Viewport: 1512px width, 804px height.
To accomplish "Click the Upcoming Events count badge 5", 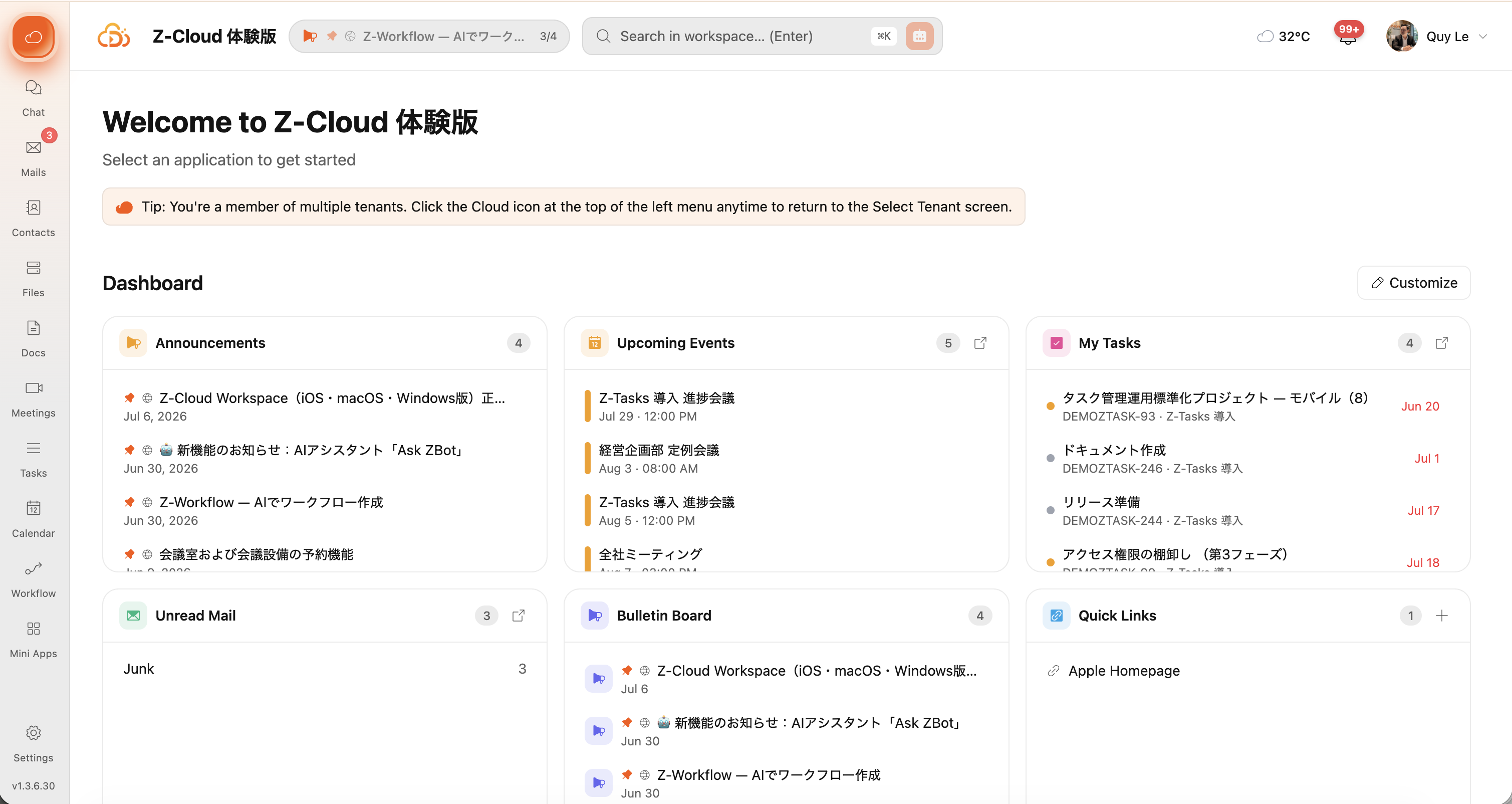I will point(948,343).
